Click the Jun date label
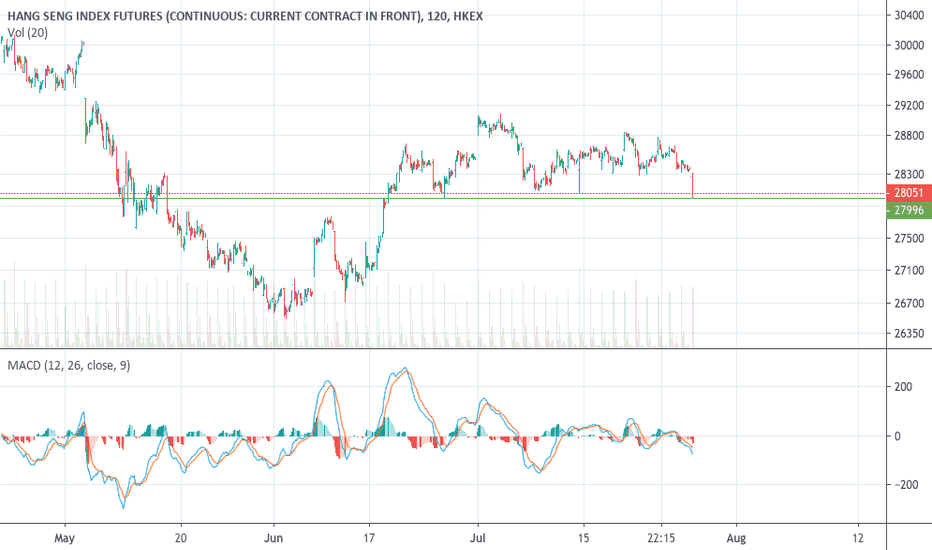 (273, 538)
